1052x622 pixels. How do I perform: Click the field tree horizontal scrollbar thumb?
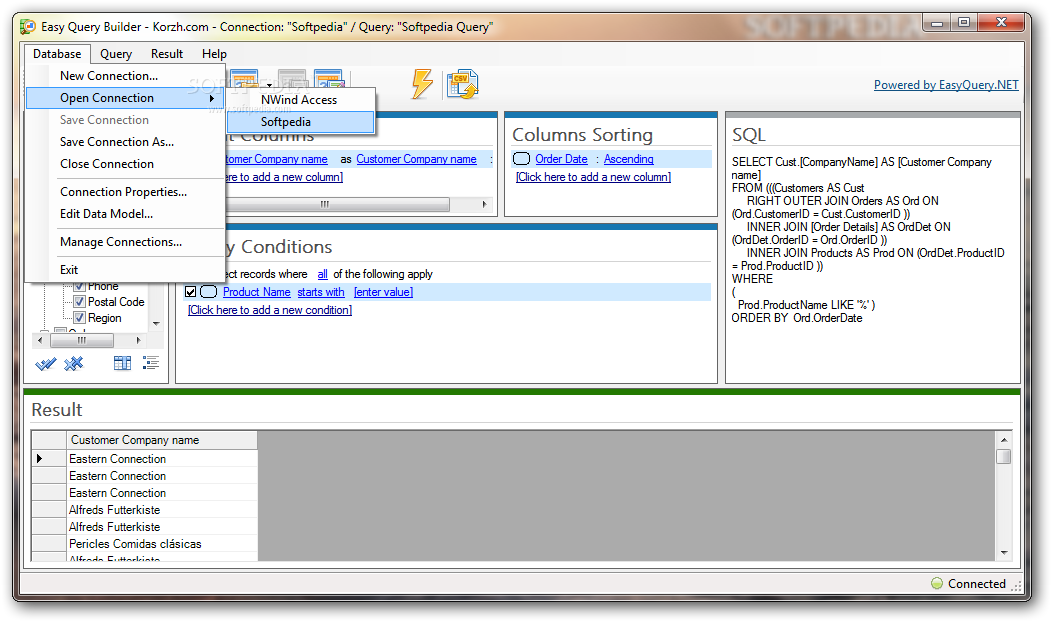pos(81,340)
